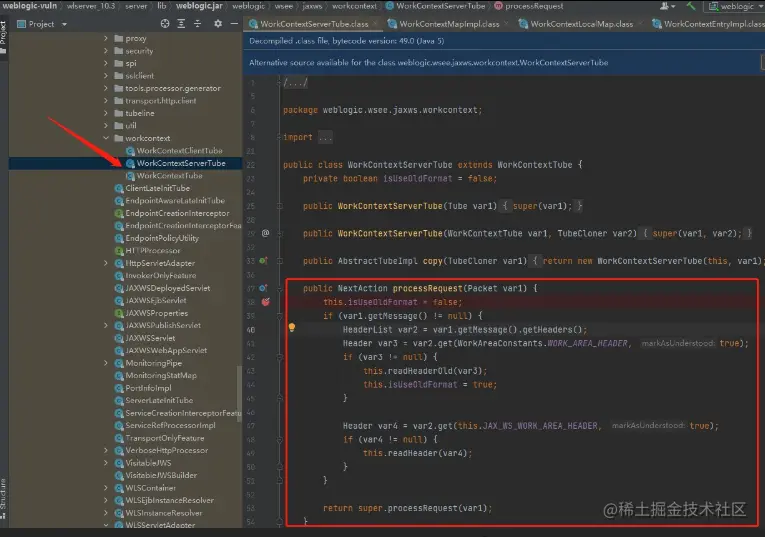Open the Structure tool window tab

[3, 497]
